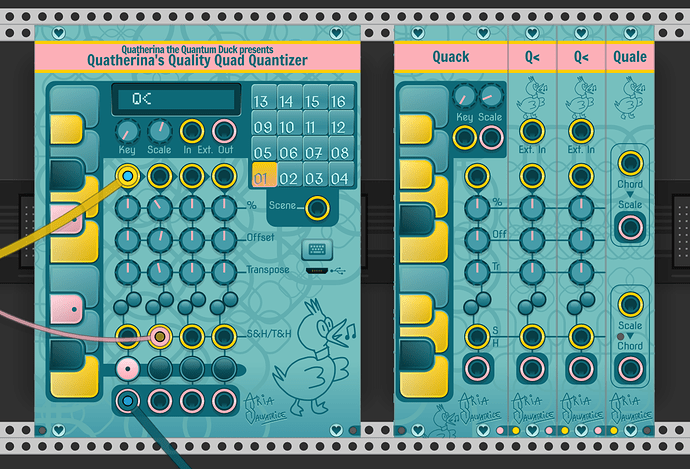The height and width of the screenshot is (469, 690).
Task: Click the Chord input jack on Quale
Action: 630,163
